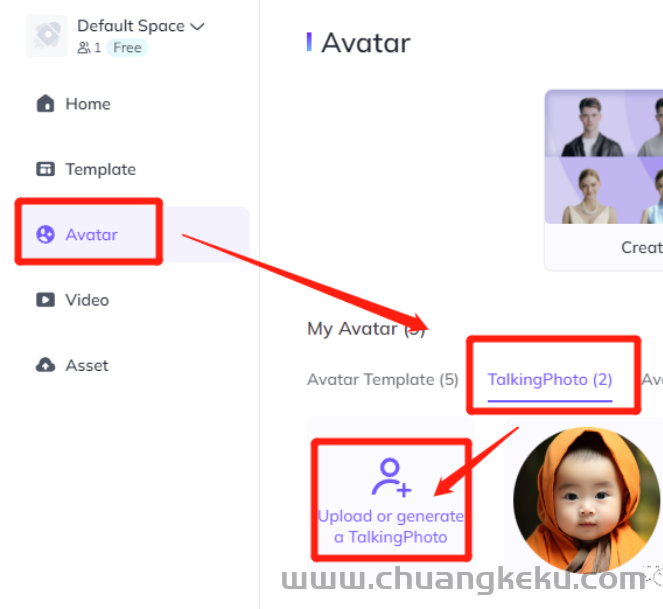Open the avatar collage creation card
Viewport: 663px width, 609px height.
coord(604,180)
